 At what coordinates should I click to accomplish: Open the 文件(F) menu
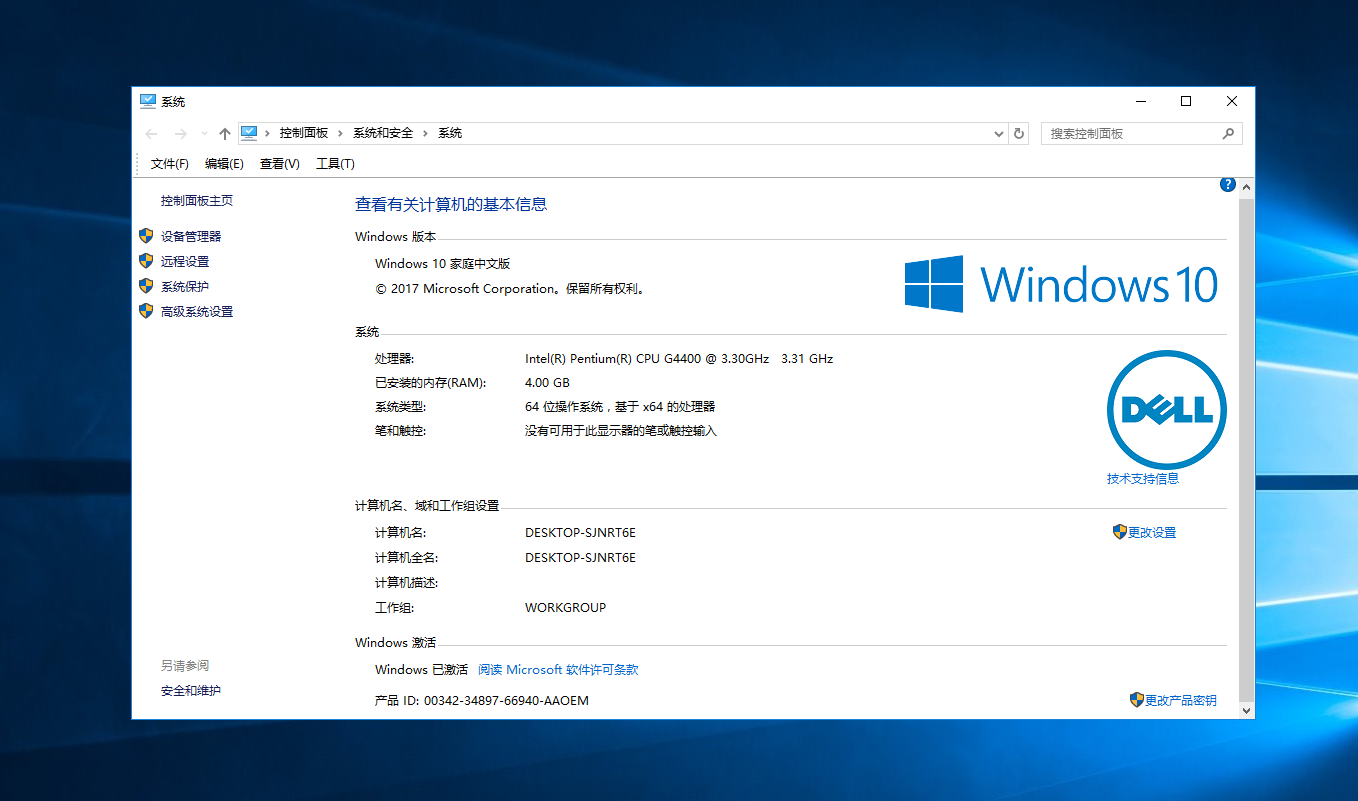point(170,164)
